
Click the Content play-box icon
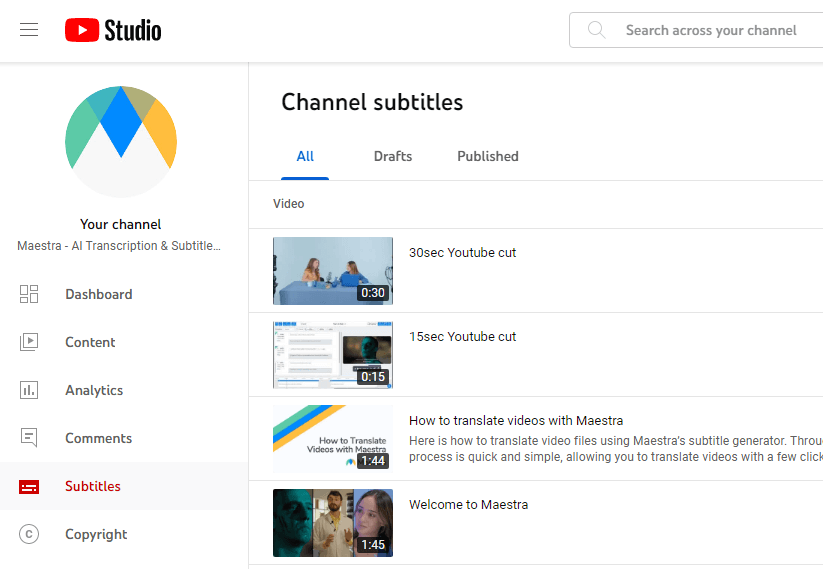click(x=29, y=342)
